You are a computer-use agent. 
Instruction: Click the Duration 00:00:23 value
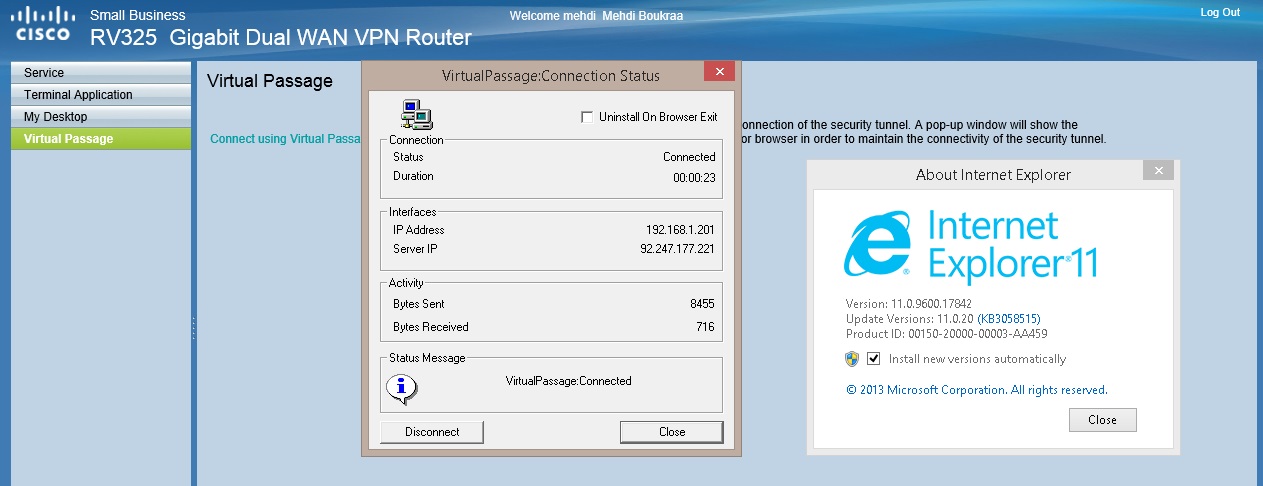[694, 177]
